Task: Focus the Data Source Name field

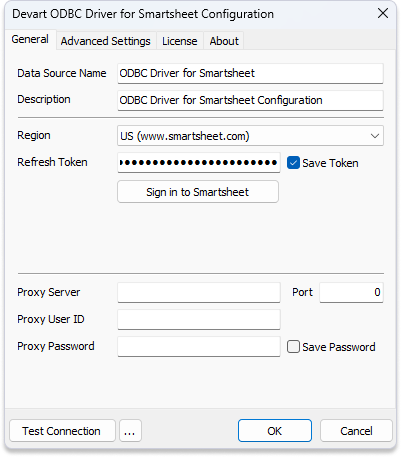Action: click(250, 73)
